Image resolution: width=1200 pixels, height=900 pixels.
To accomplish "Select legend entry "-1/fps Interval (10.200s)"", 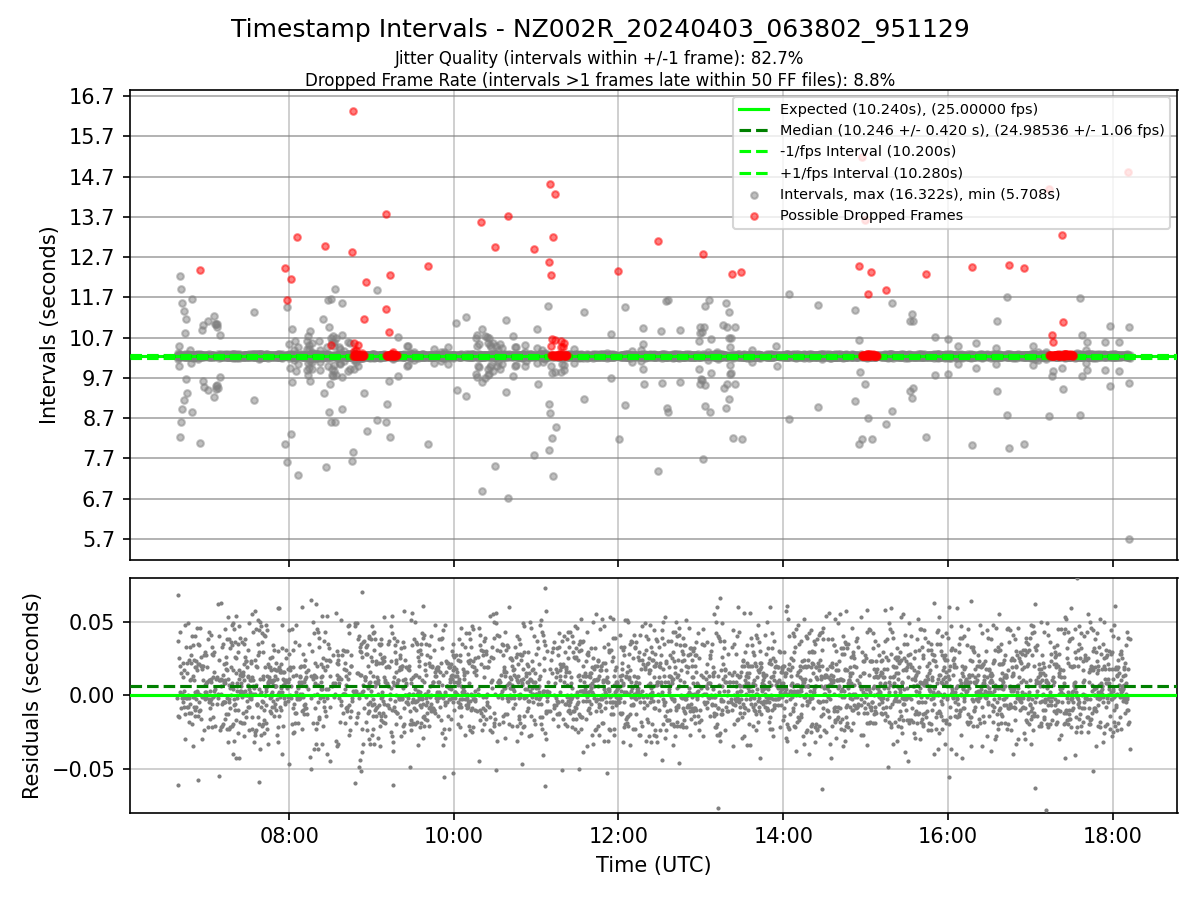I will (x=868, y=151).
